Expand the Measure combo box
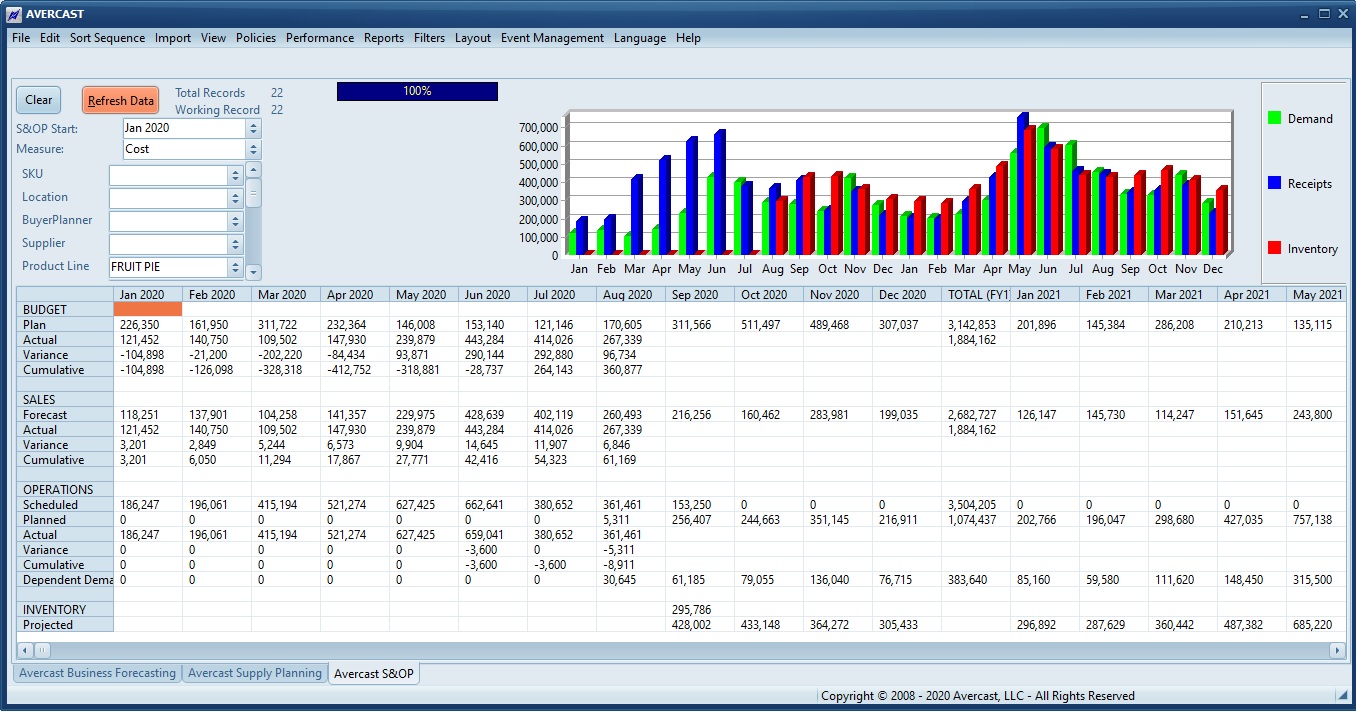 tap(253, 149)
